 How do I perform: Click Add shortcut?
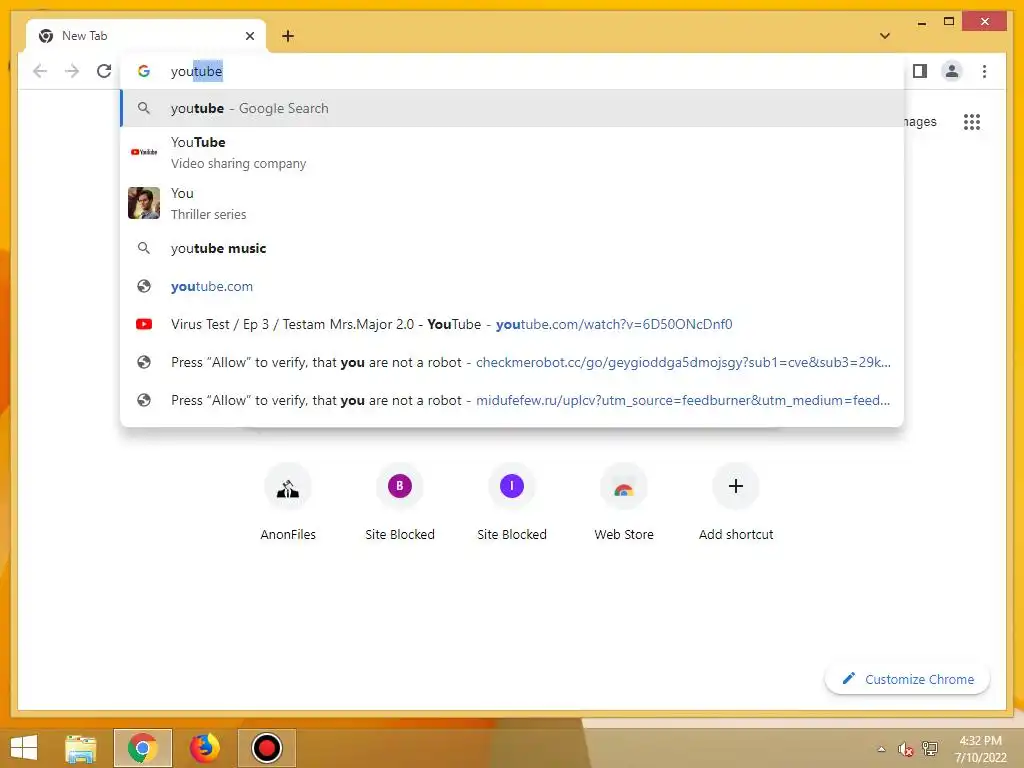(x=736, y=503)
